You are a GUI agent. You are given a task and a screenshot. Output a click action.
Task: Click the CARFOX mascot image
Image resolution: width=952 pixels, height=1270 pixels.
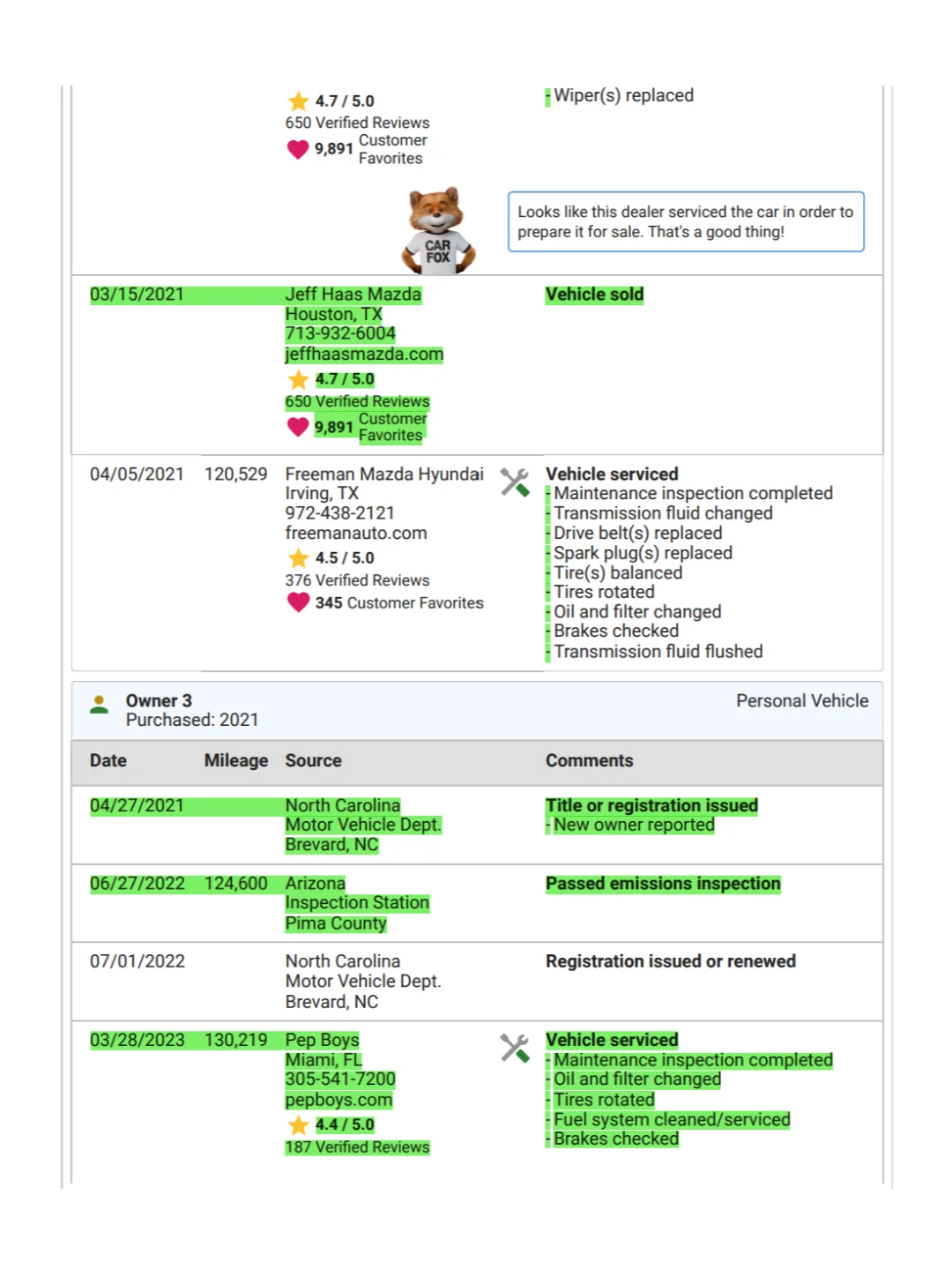click(438, 231)
